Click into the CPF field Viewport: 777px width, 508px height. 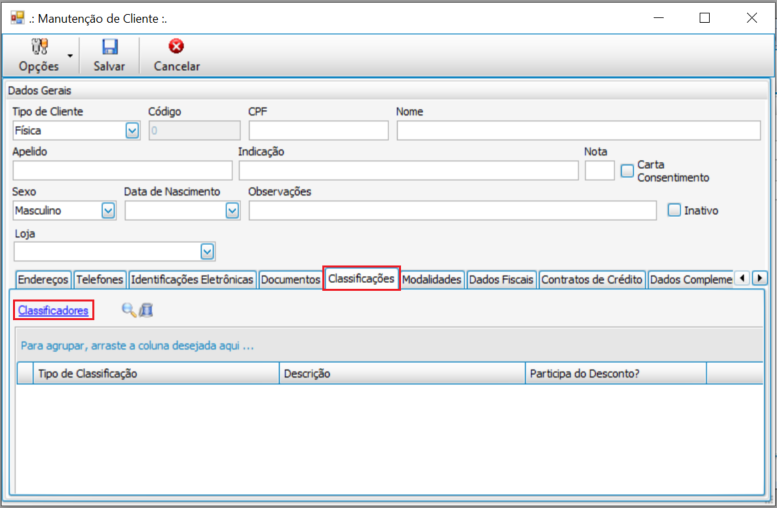point(319,131)
